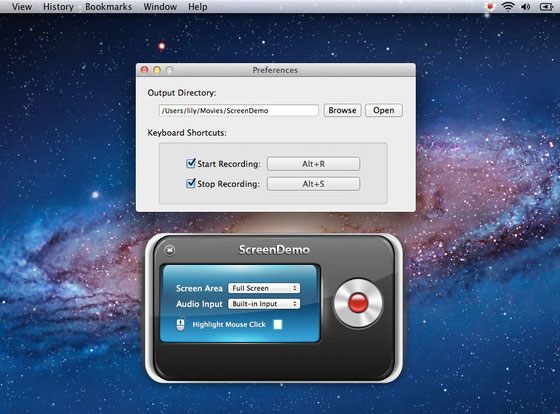Click the 'Keyboard Shortcuts:' label
The height and width of the screenshot is (414, 560).
click(187, 133)
